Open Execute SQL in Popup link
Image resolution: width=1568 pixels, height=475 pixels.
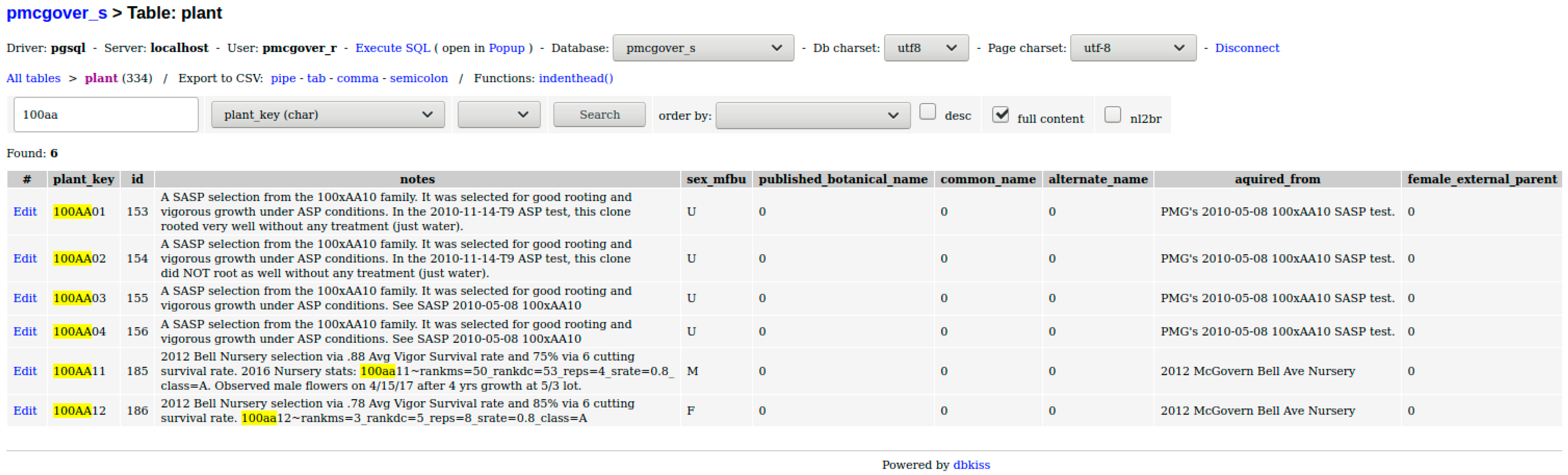(506, 48)
